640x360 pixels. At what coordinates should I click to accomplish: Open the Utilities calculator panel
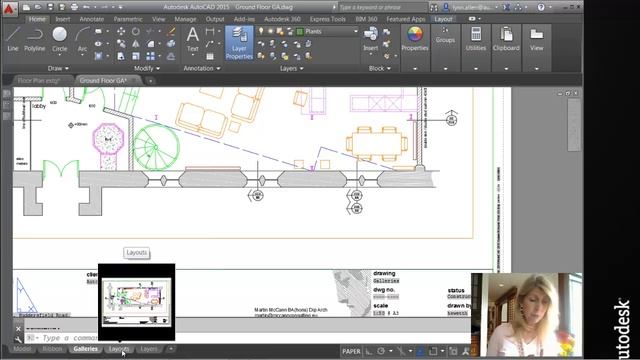[x=476, y=39]
